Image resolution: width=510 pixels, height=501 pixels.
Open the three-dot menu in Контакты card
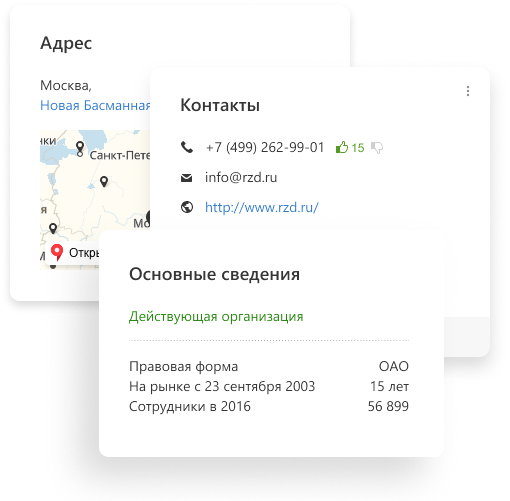[468, 91]
